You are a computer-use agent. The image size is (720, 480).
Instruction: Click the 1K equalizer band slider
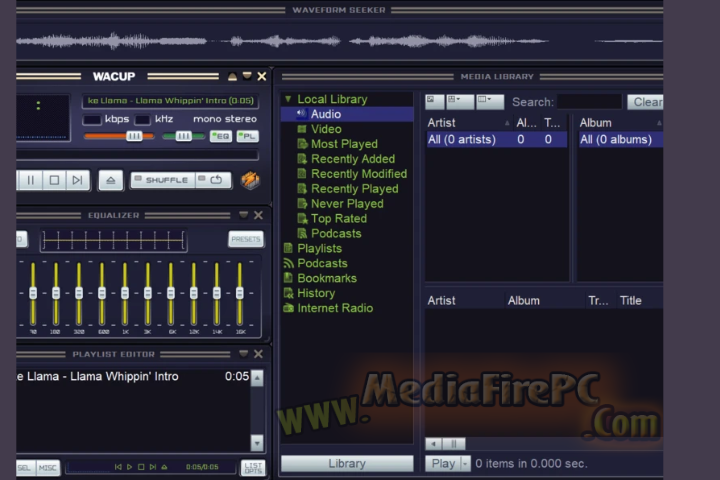(x=125, y=294)
